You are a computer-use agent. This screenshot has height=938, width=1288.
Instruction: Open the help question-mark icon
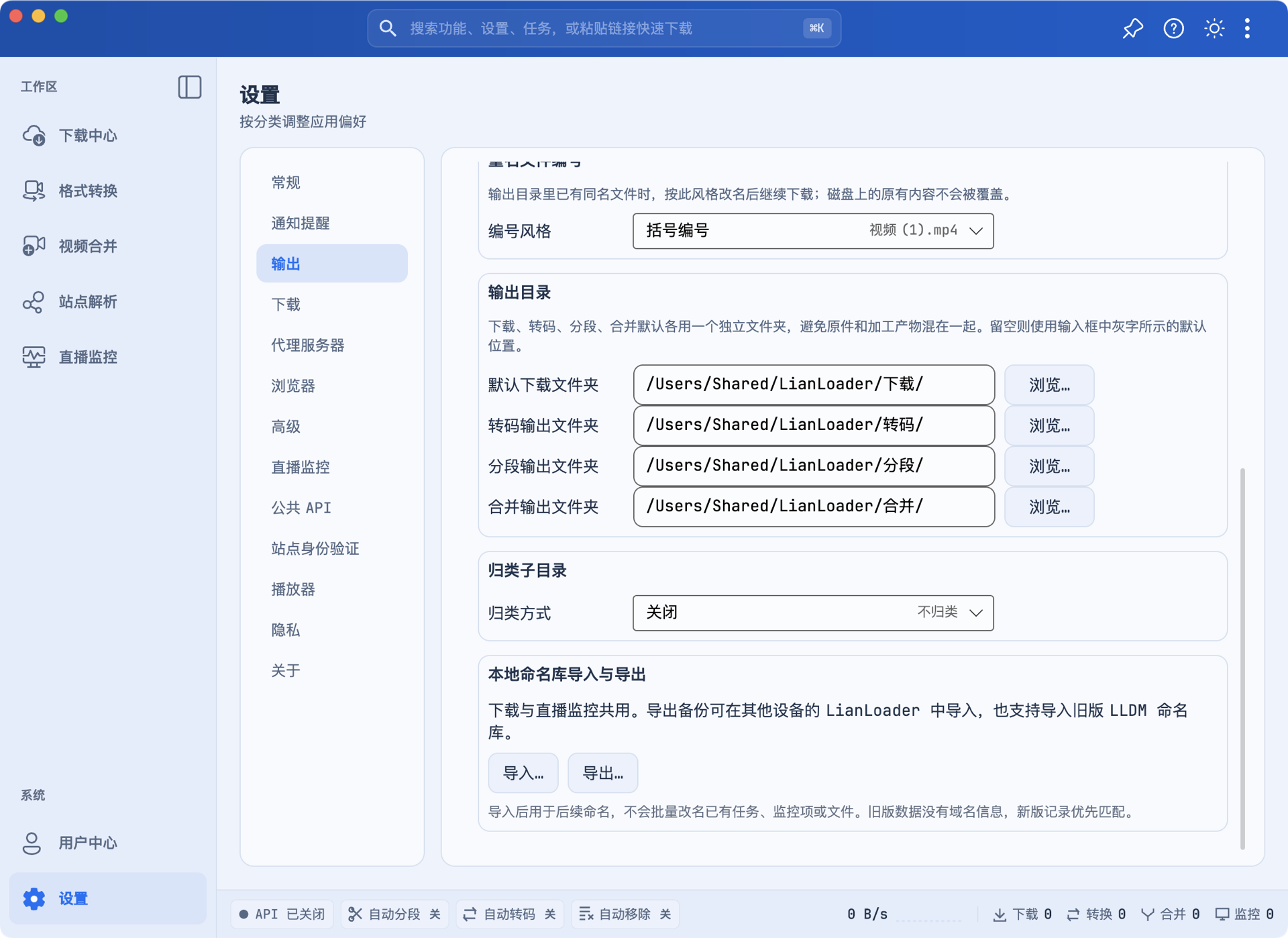[1174, 28]
